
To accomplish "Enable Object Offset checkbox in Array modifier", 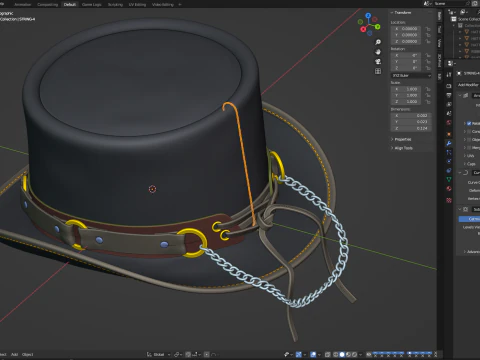I will tap(469, 139).
